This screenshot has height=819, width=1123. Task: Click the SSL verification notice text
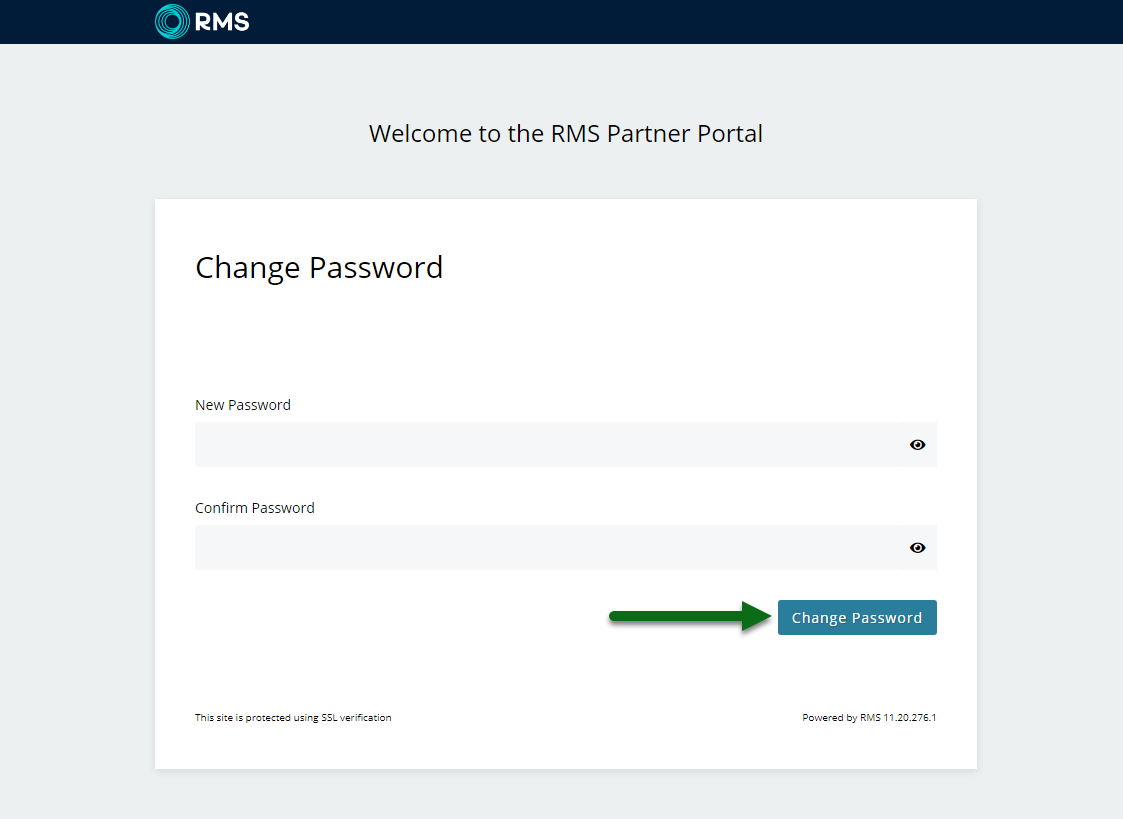(293, 717)
